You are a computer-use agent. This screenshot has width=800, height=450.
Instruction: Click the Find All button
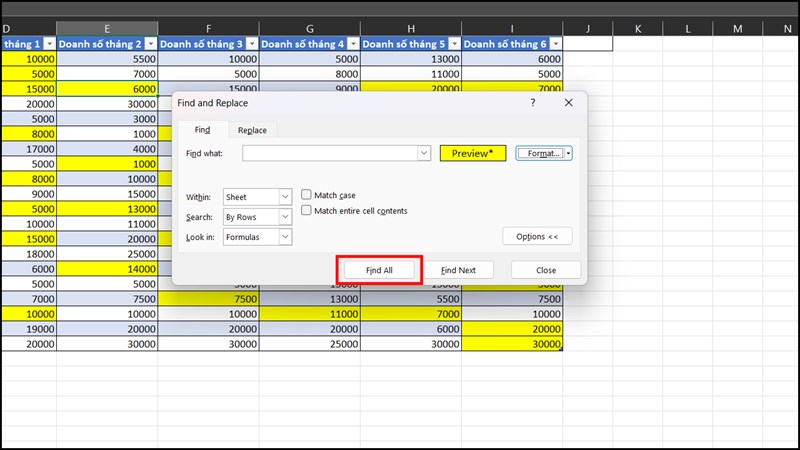pyautogui.click(x=379, y=270)
